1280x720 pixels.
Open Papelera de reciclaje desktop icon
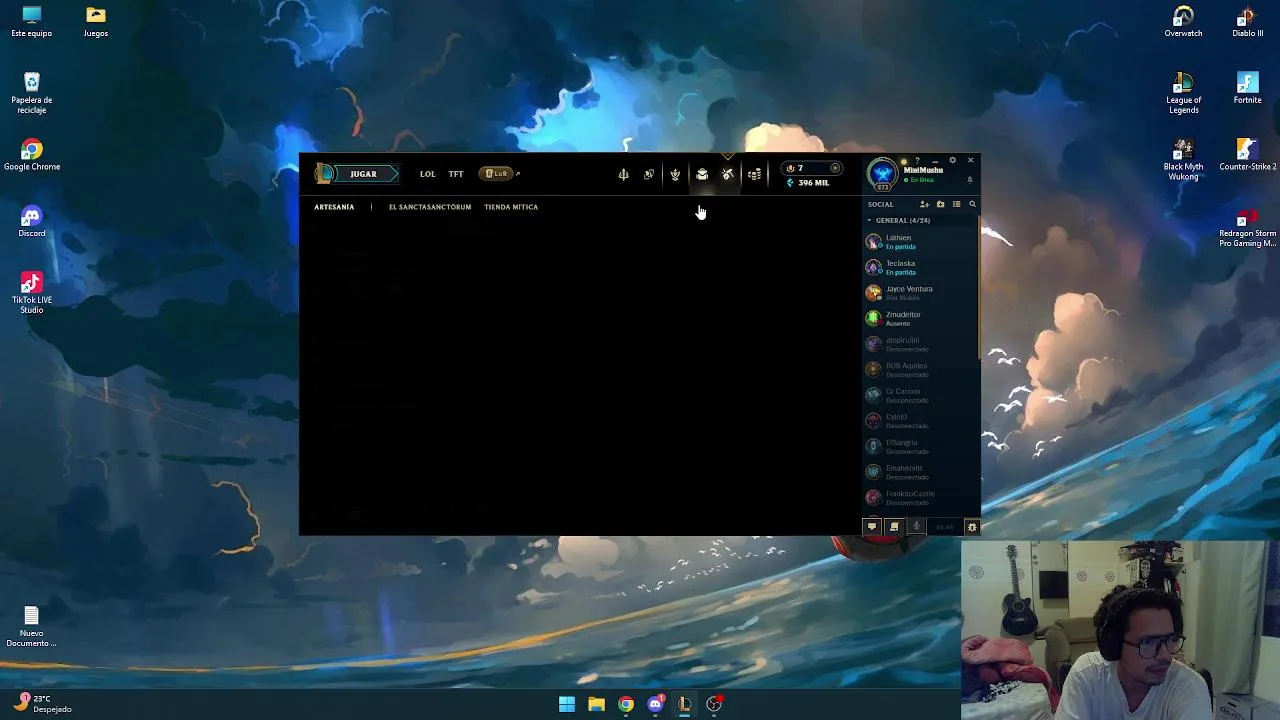coord(32,94)
